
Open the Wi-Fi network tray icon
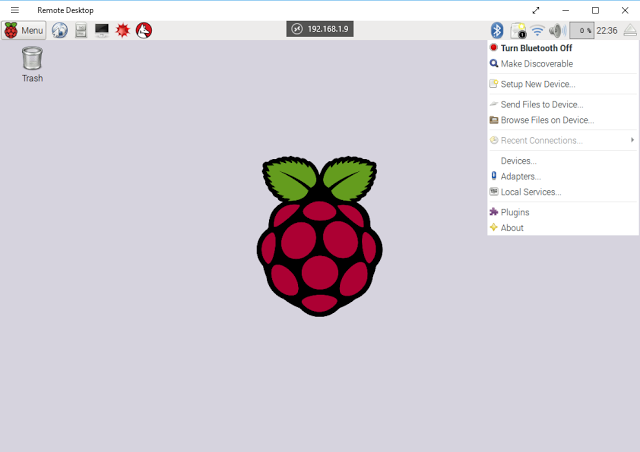(537, 30)
